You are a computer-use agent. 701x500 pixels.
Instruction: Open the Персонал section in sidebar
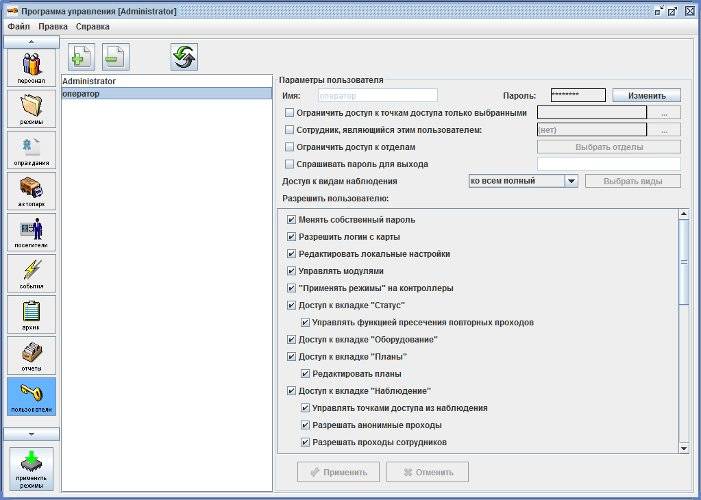pos(31,69)
